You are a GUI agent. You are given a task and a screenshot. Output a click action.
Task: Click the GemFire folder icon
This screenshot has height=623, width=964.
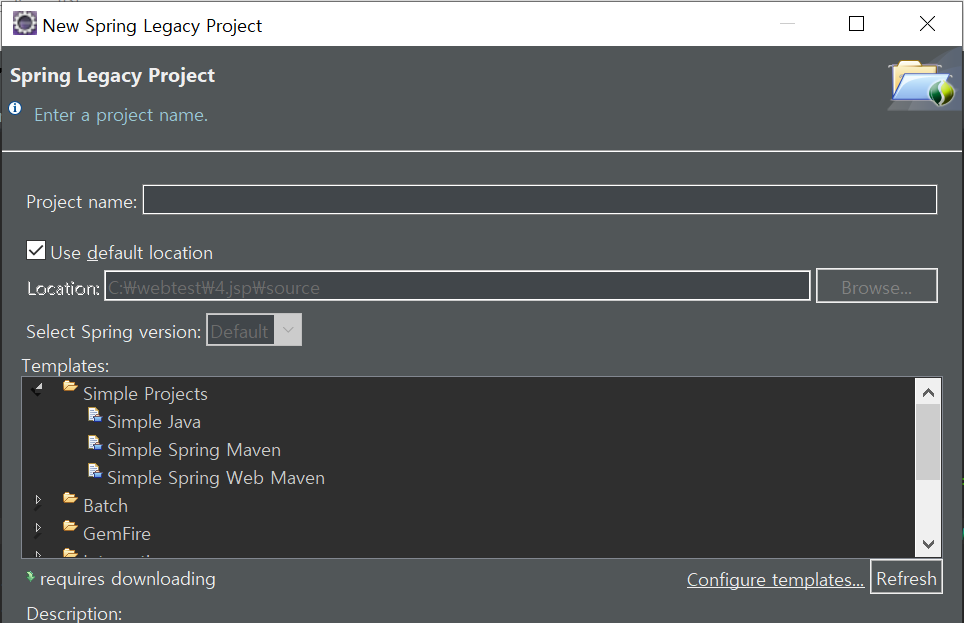click(x=70, y=526)
